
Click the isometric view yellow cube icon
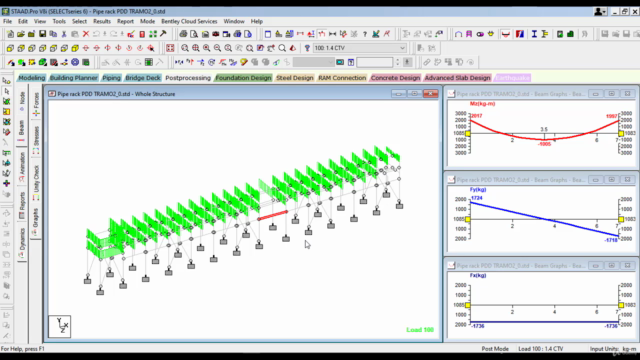click(x=75, y=48)
